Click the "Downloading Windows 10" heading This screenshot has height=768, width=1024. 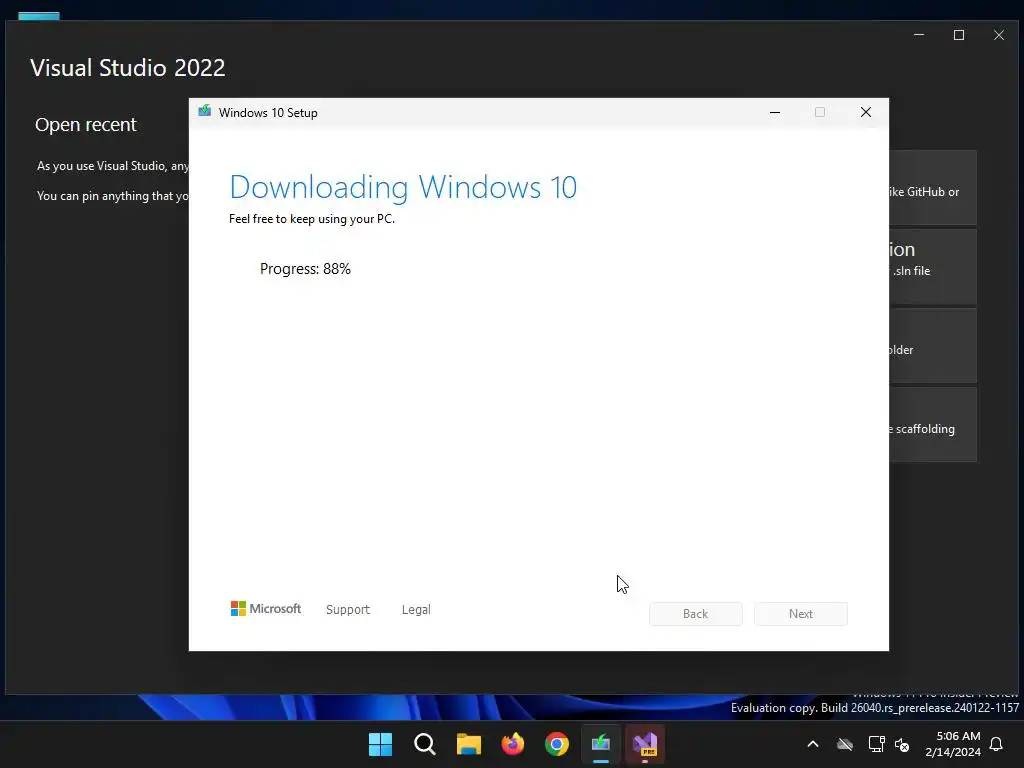click(403, 187)
